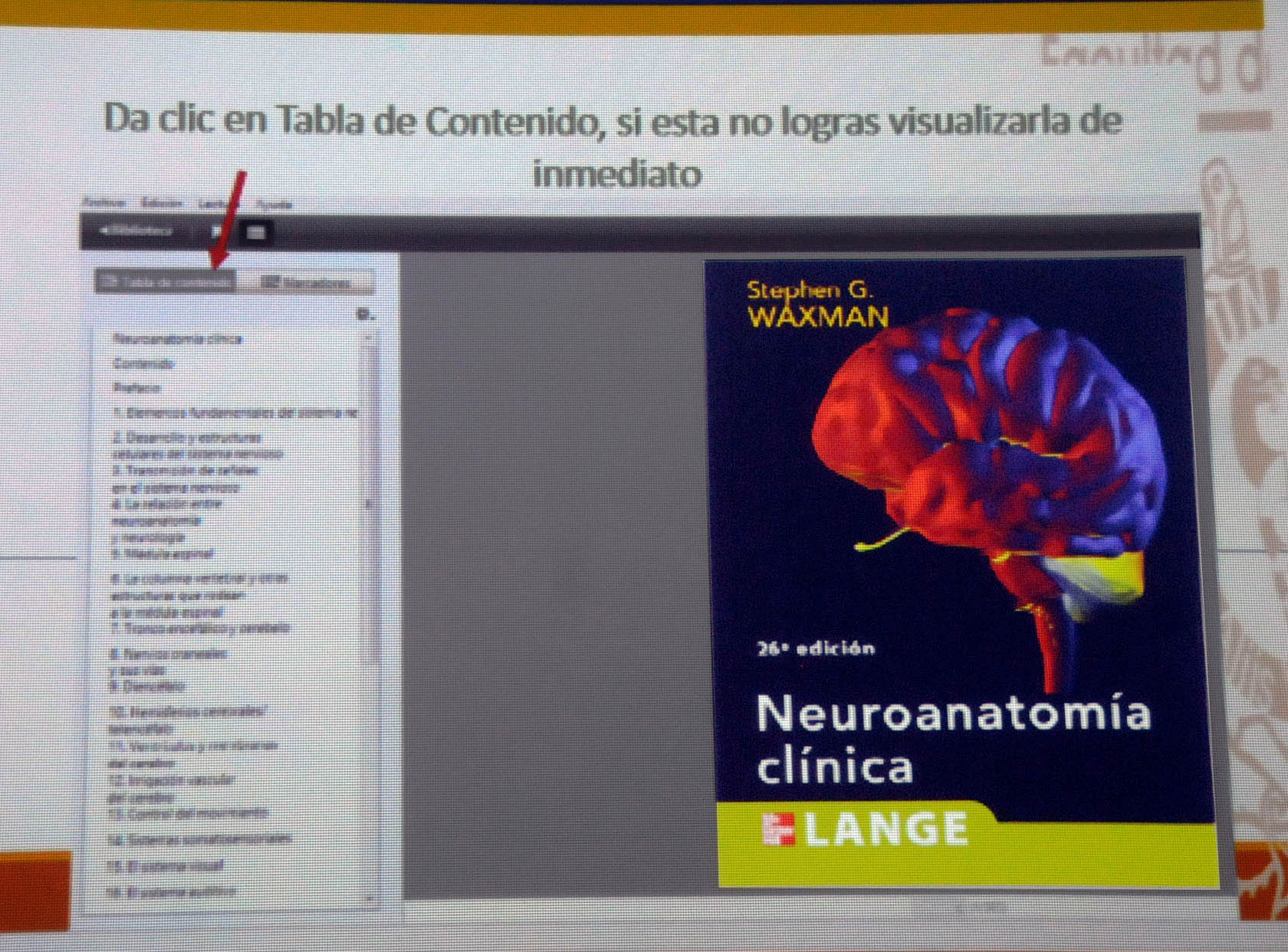1288x952 pixels.
Task: Open the Ayuda menu
Action: coord(274,205)
